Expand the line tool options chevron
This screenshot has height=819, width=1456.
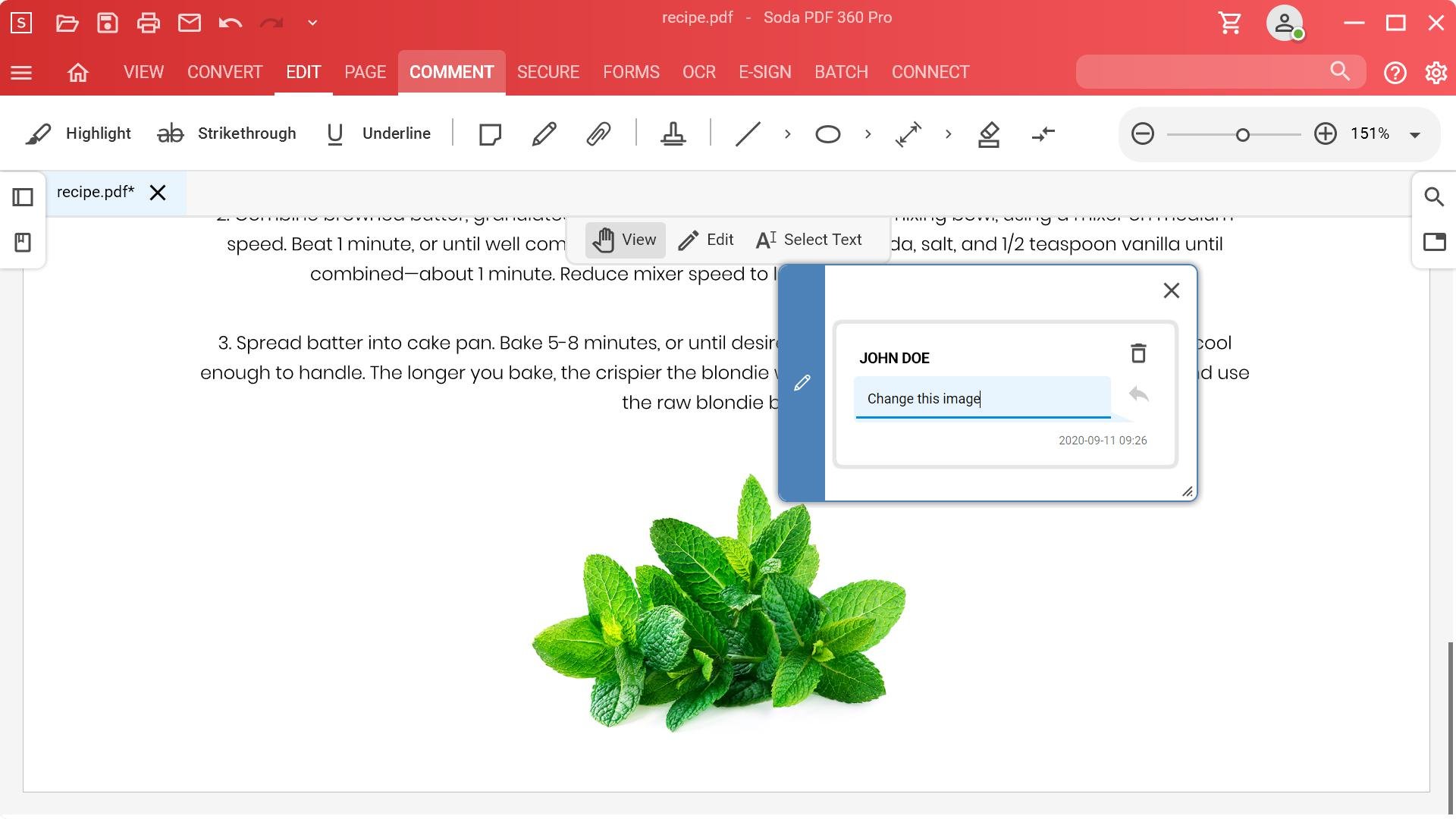pos(787,134)
